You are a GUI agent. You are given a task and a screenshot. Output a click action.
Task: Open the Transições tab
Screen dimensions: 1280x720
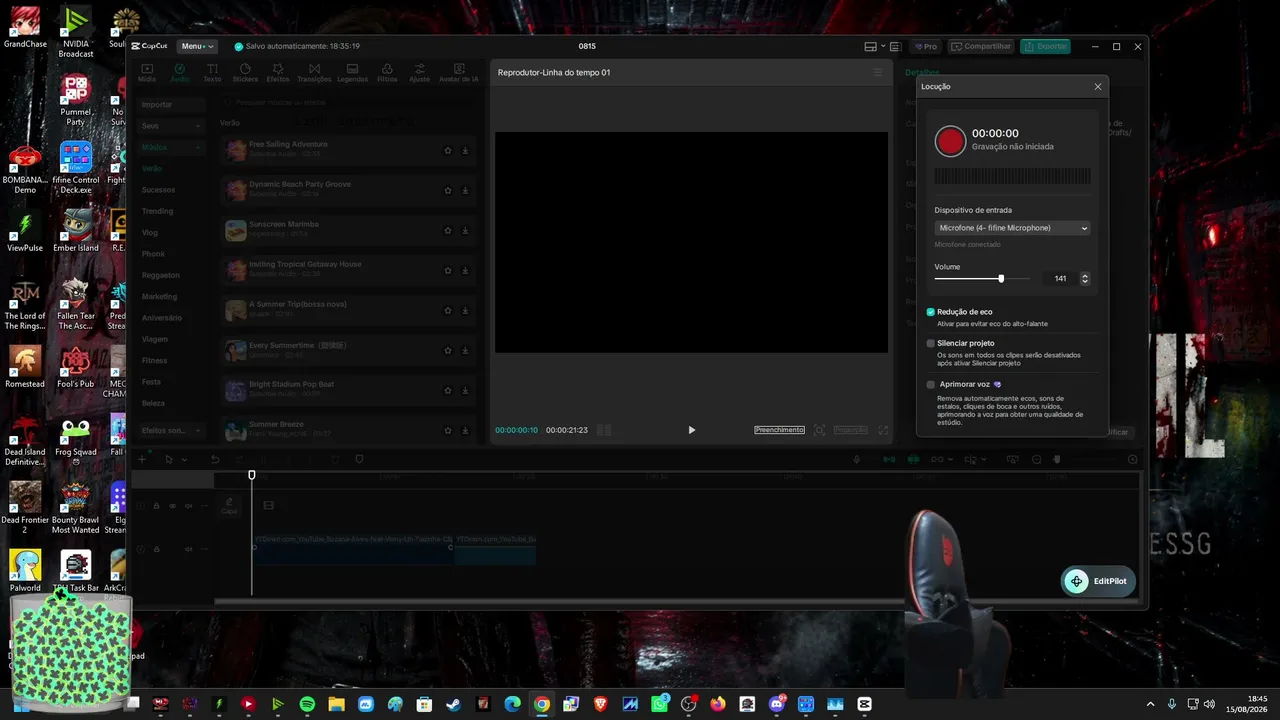[x=314, y=73]
